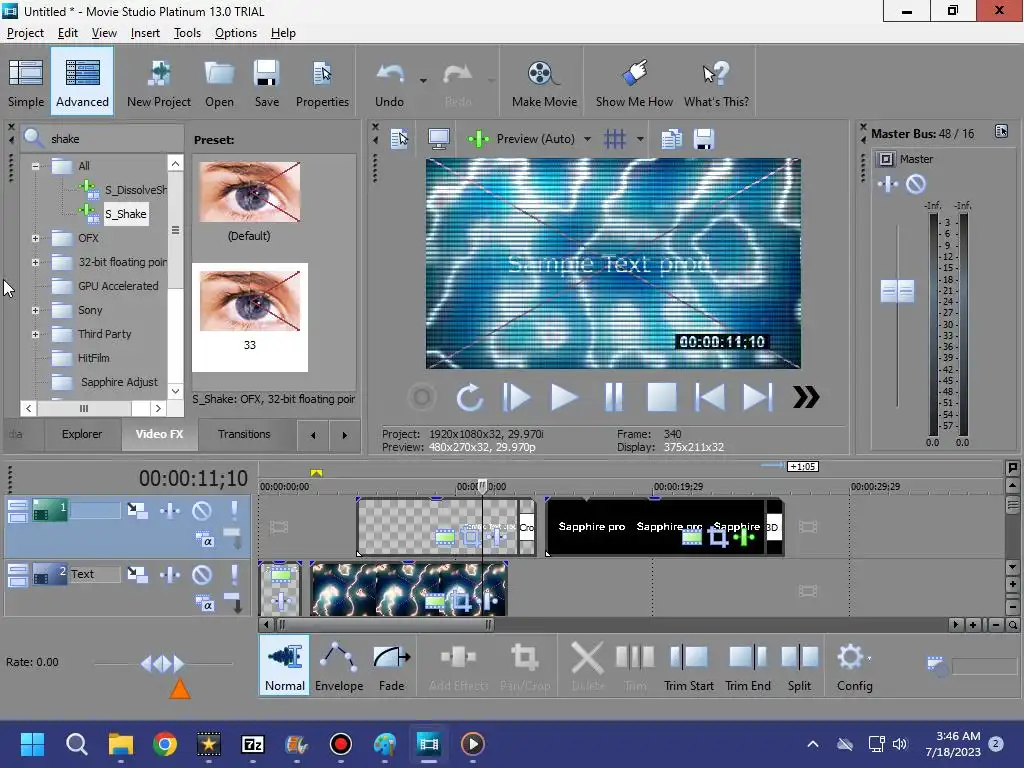
Task: Mute the Master bus
Action: pyautogui.click(x=916, y=184)
